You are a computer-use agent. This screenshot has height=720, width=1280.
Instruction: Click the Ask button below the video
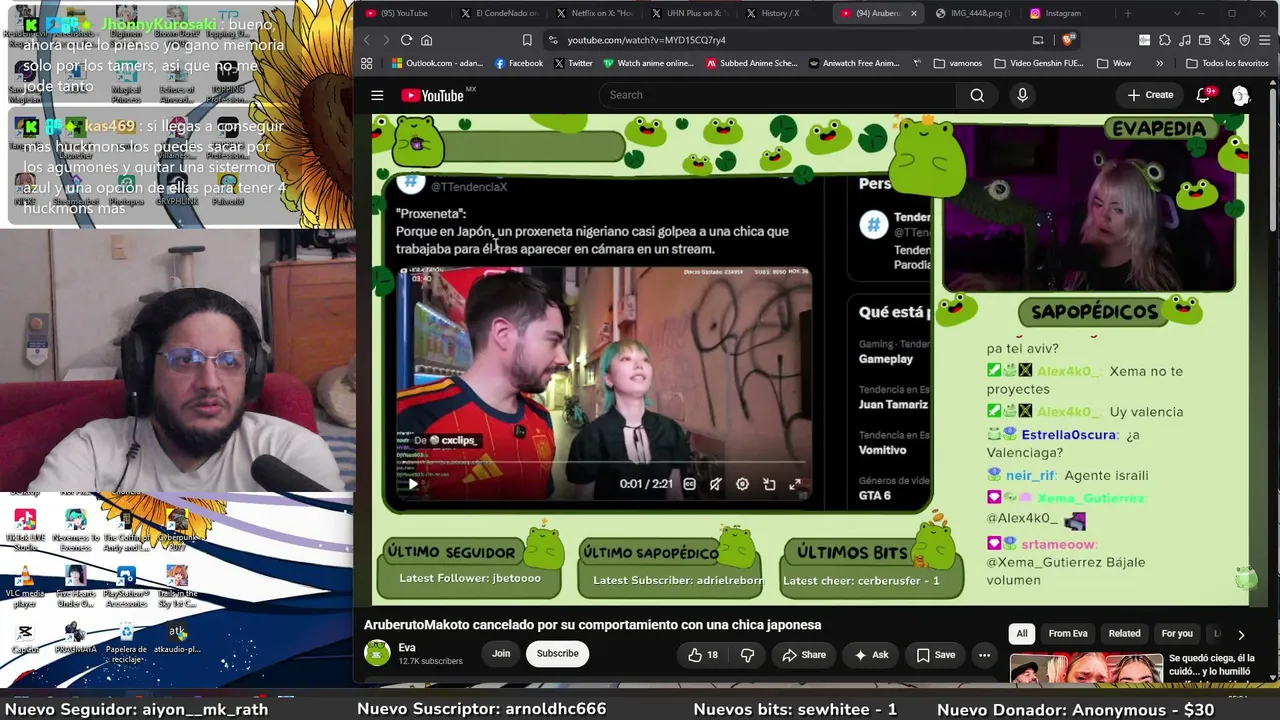[x=871, y=655]
